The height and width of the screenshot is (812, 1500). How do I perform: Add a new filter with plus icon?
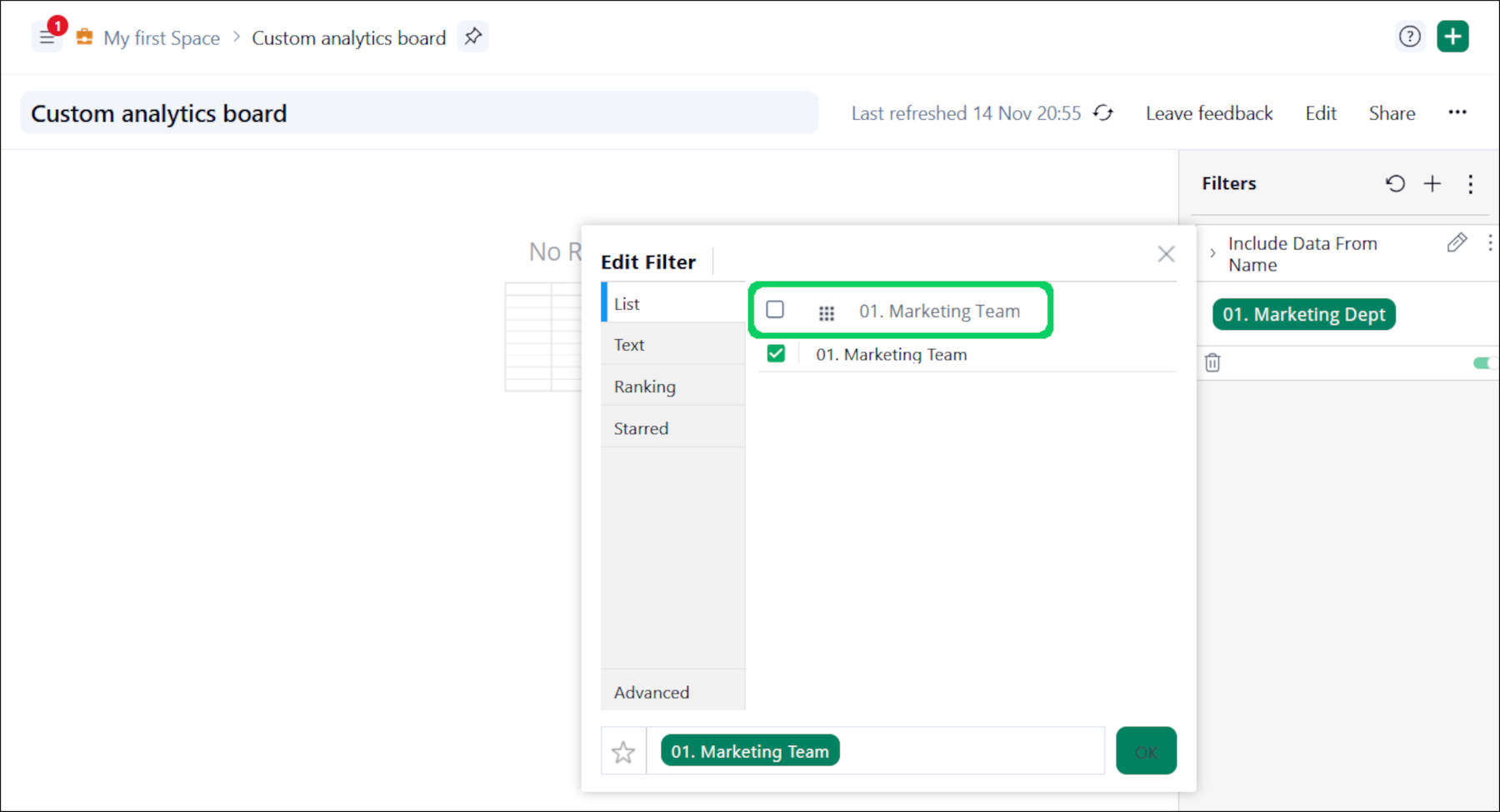[1432, 183]
